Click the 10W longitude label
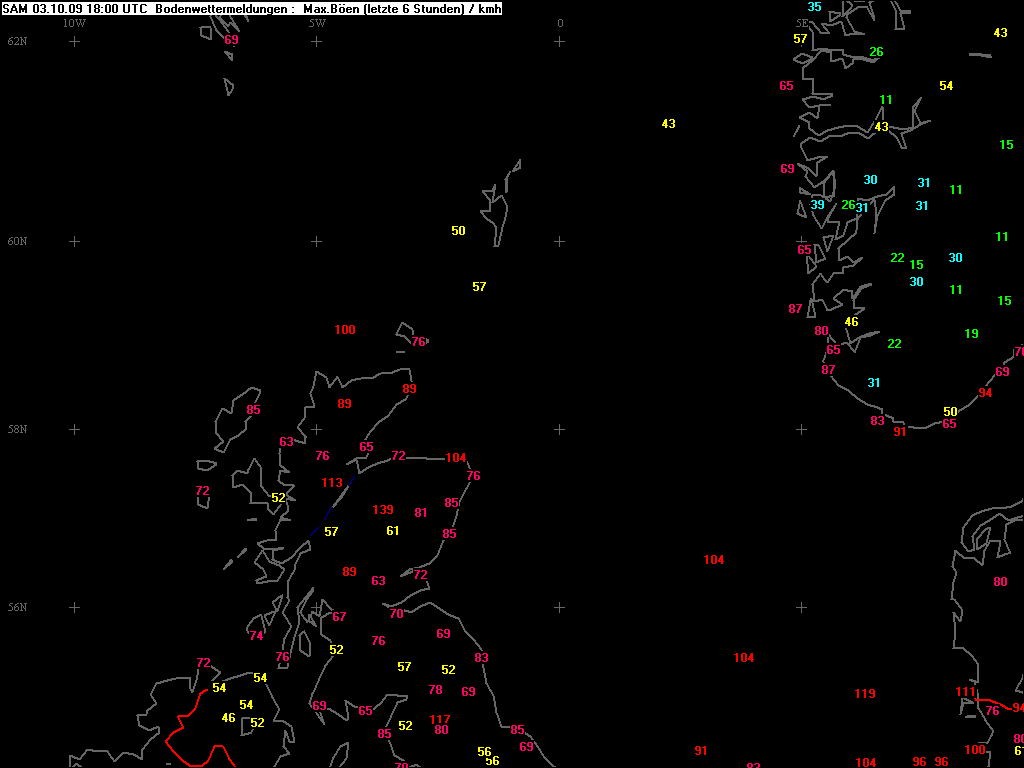Screen dimensions: 1024x768 74,23
